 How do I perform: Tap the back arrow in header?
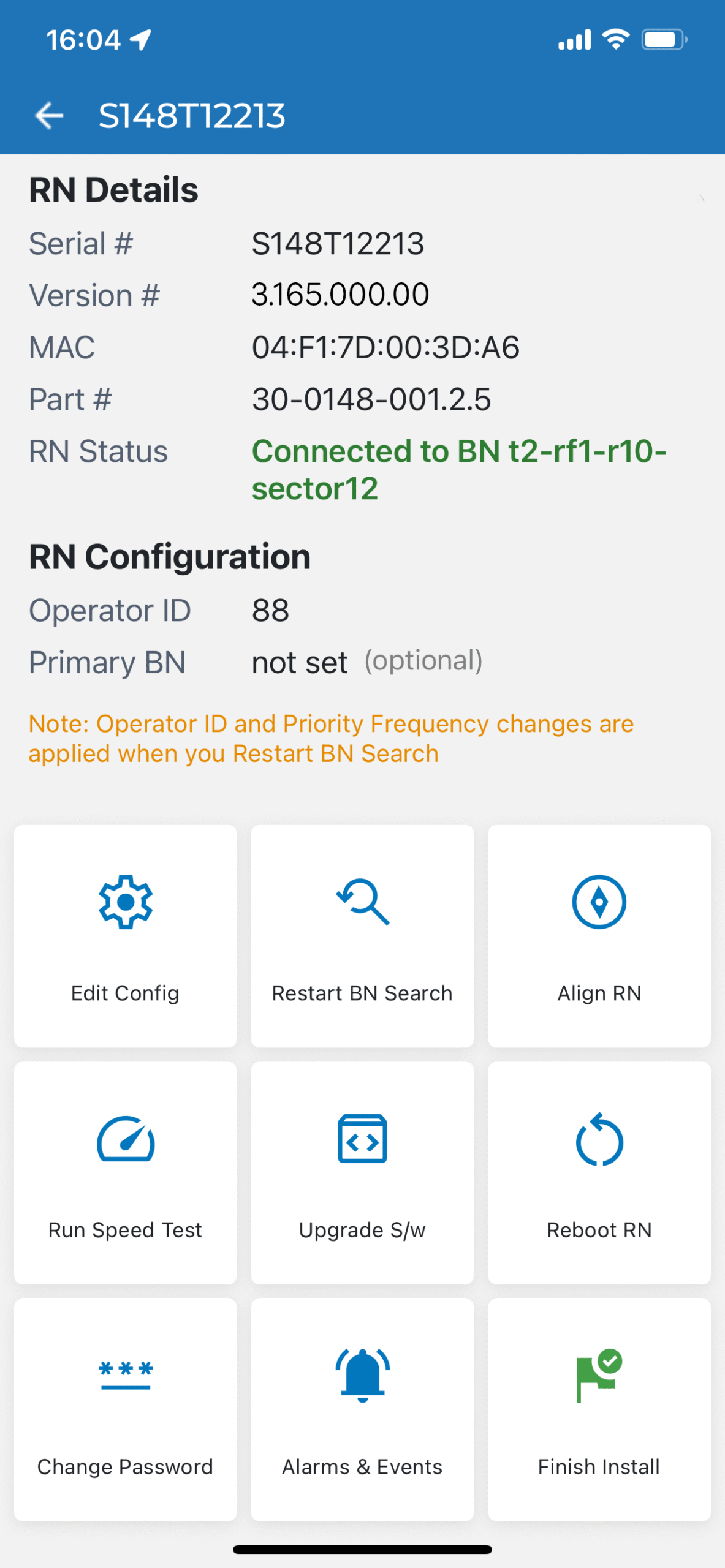[x=50, y=115]
